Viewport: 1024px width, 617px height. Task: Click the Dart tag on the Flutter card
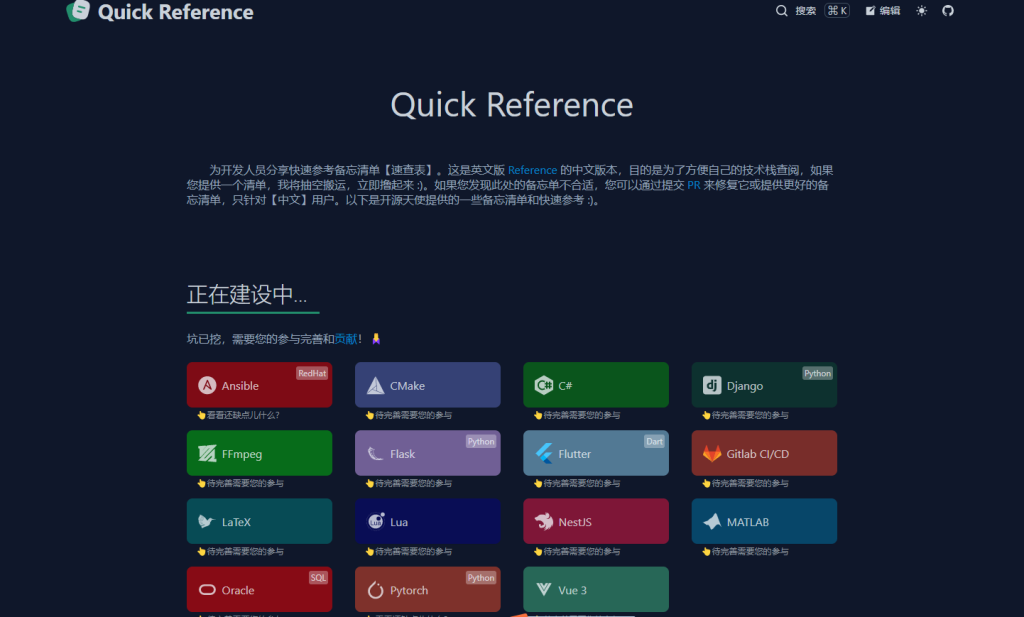point(654,441)
